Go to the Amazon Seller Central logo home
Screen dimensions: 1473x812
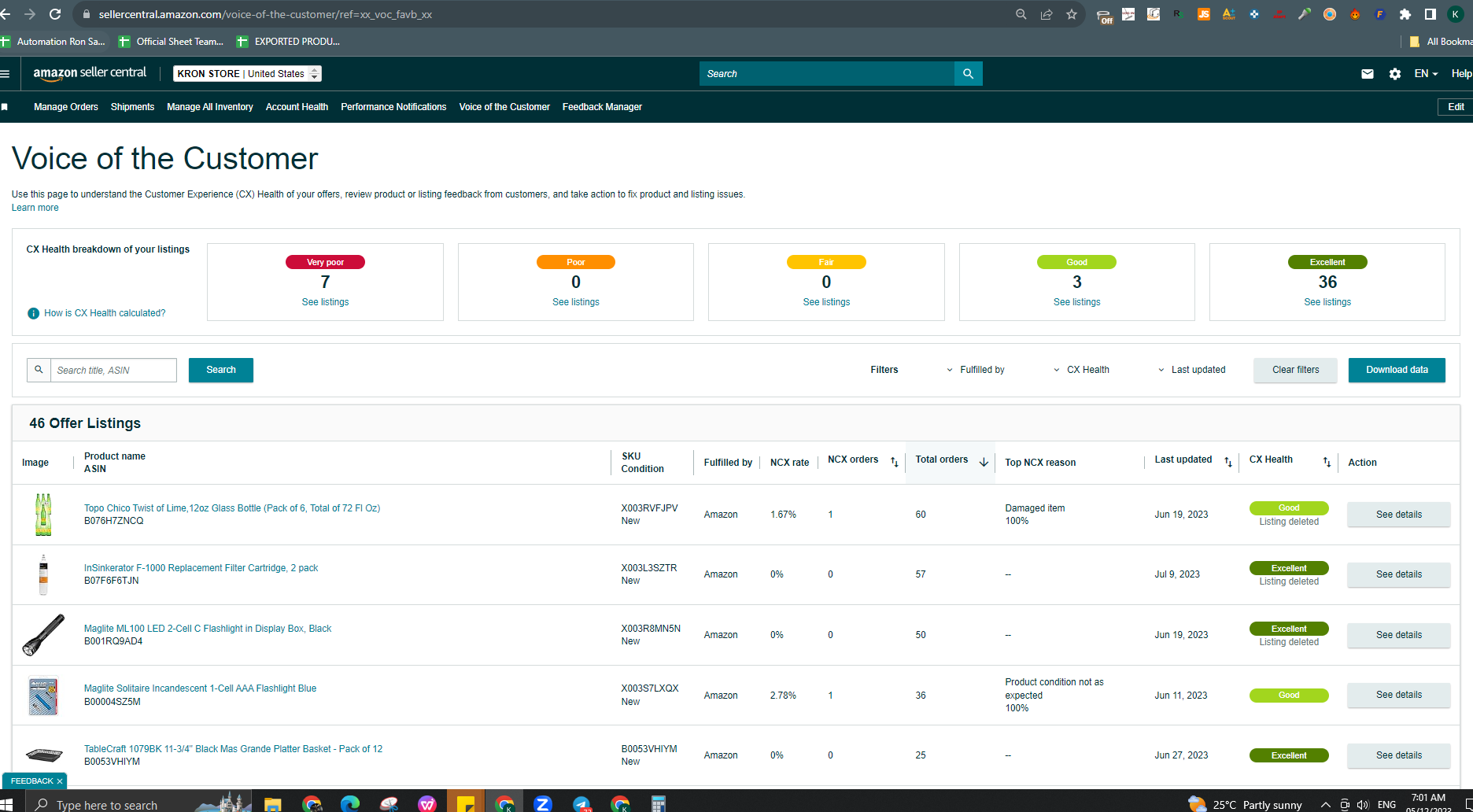click(x=90, y=73)
